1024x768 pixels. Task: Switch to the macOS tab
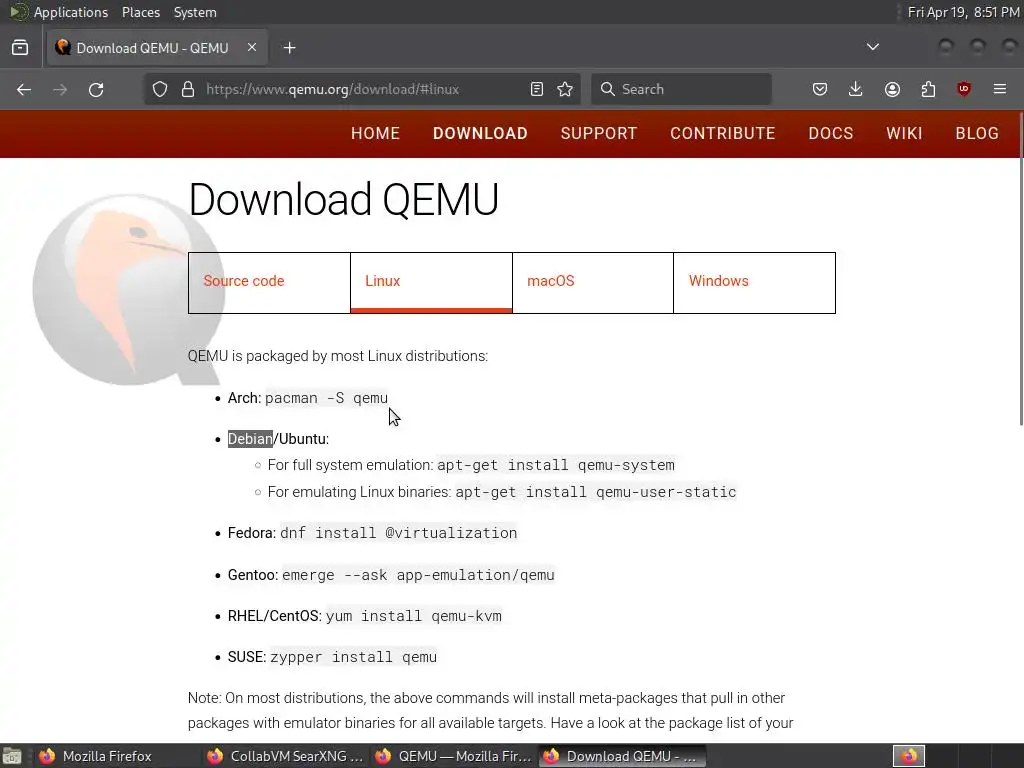tap(593, 283)
